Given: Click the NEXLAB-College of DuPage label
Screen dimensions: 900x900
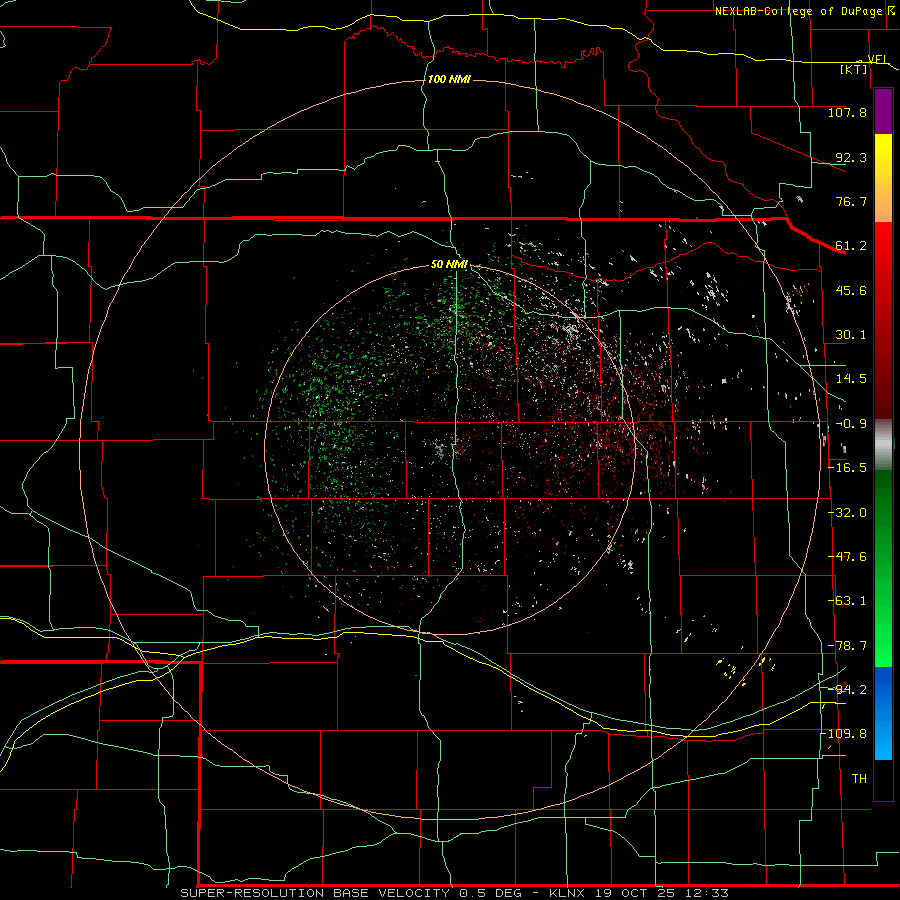Looking at the screenshot, I should click(x=798, y=11).
